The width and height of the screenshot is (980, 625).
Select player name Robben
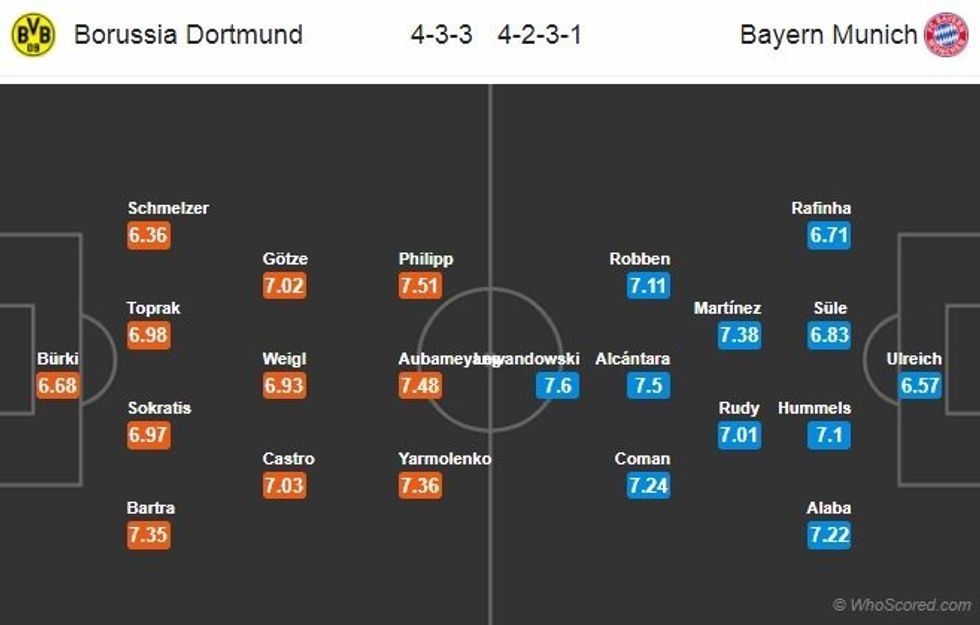640,259
